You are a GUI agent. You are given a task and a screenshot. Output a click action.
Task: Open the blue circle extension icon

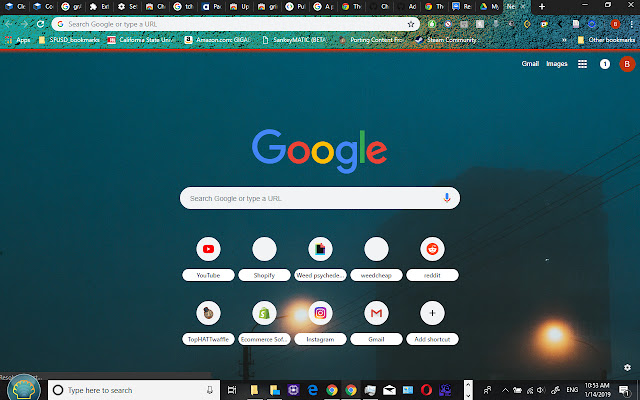[591, 24]
